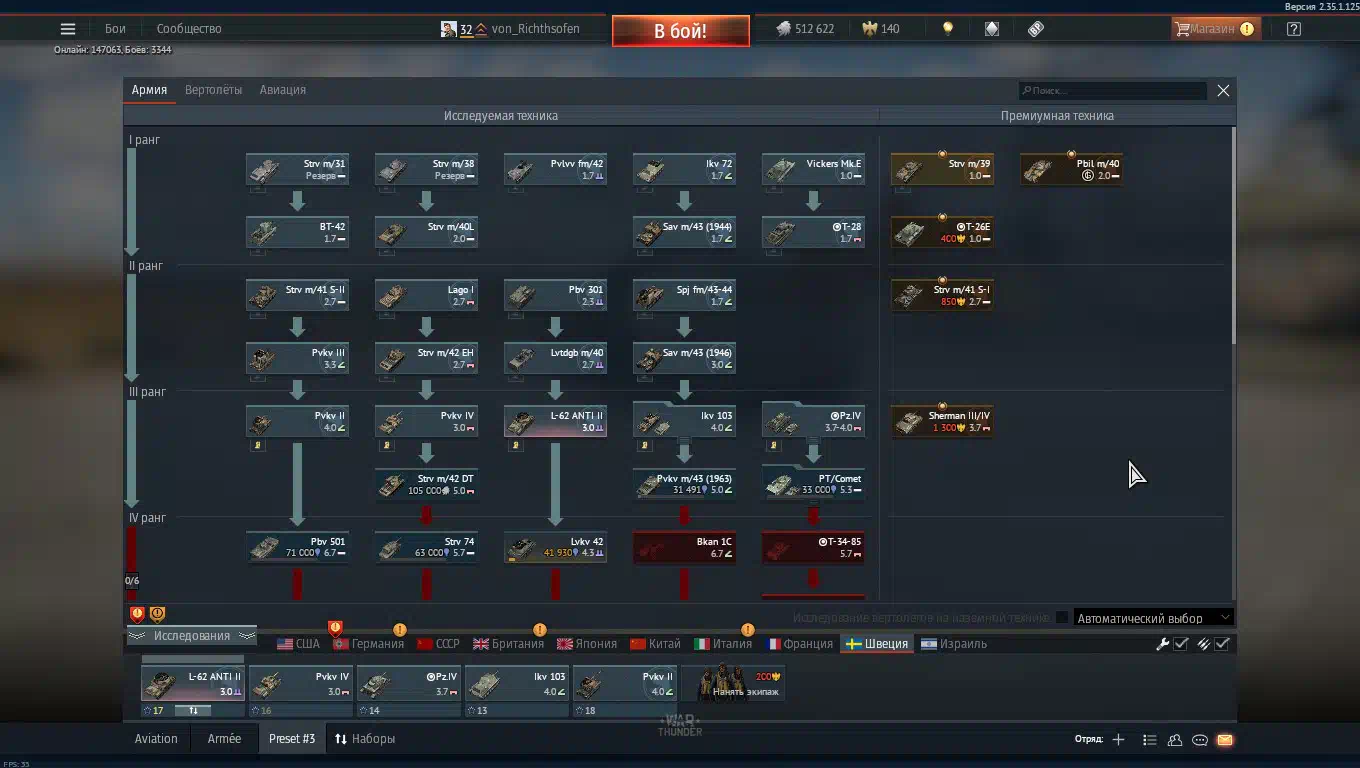The image size is (1360, 768).
Task: Expand the Pz.IV vehicle group folder
Action: tap(813, 419)
